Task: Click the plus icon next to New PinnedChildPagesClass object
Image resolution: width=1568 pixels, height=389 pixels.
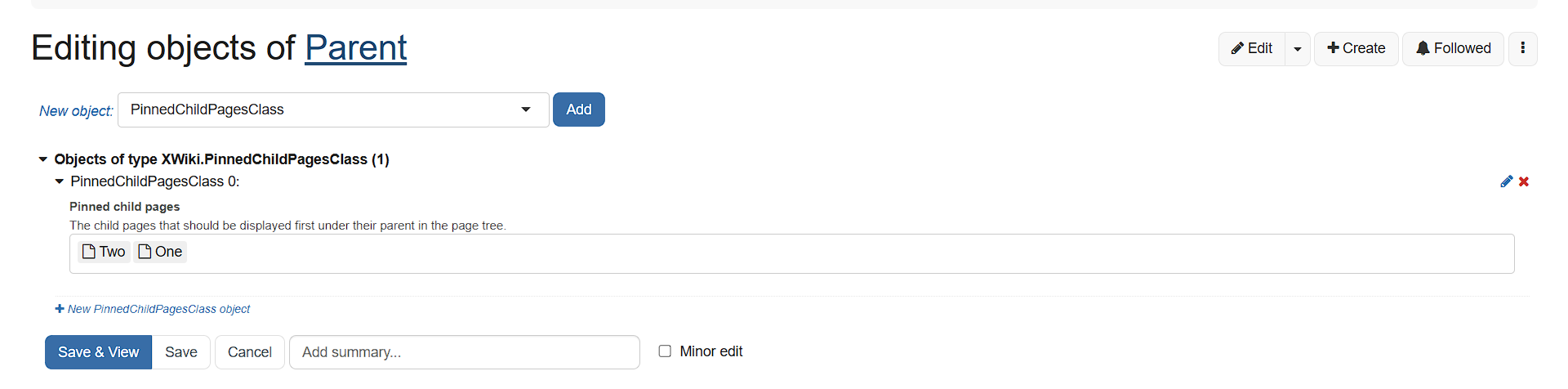Action: (59, 309)
